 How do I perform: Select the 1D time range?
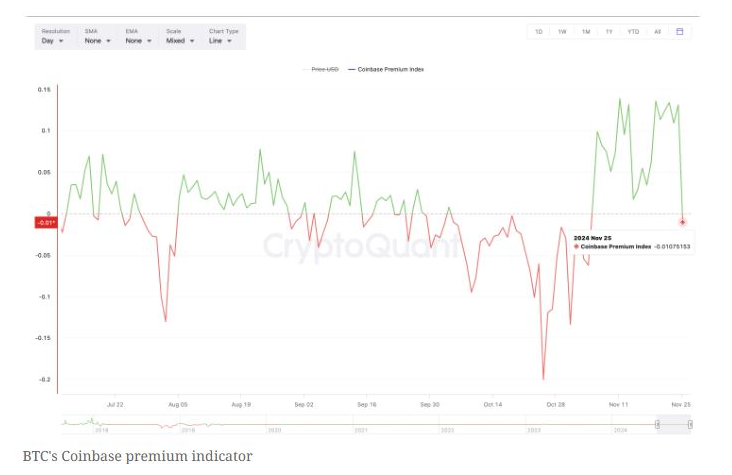click(539, 32)
